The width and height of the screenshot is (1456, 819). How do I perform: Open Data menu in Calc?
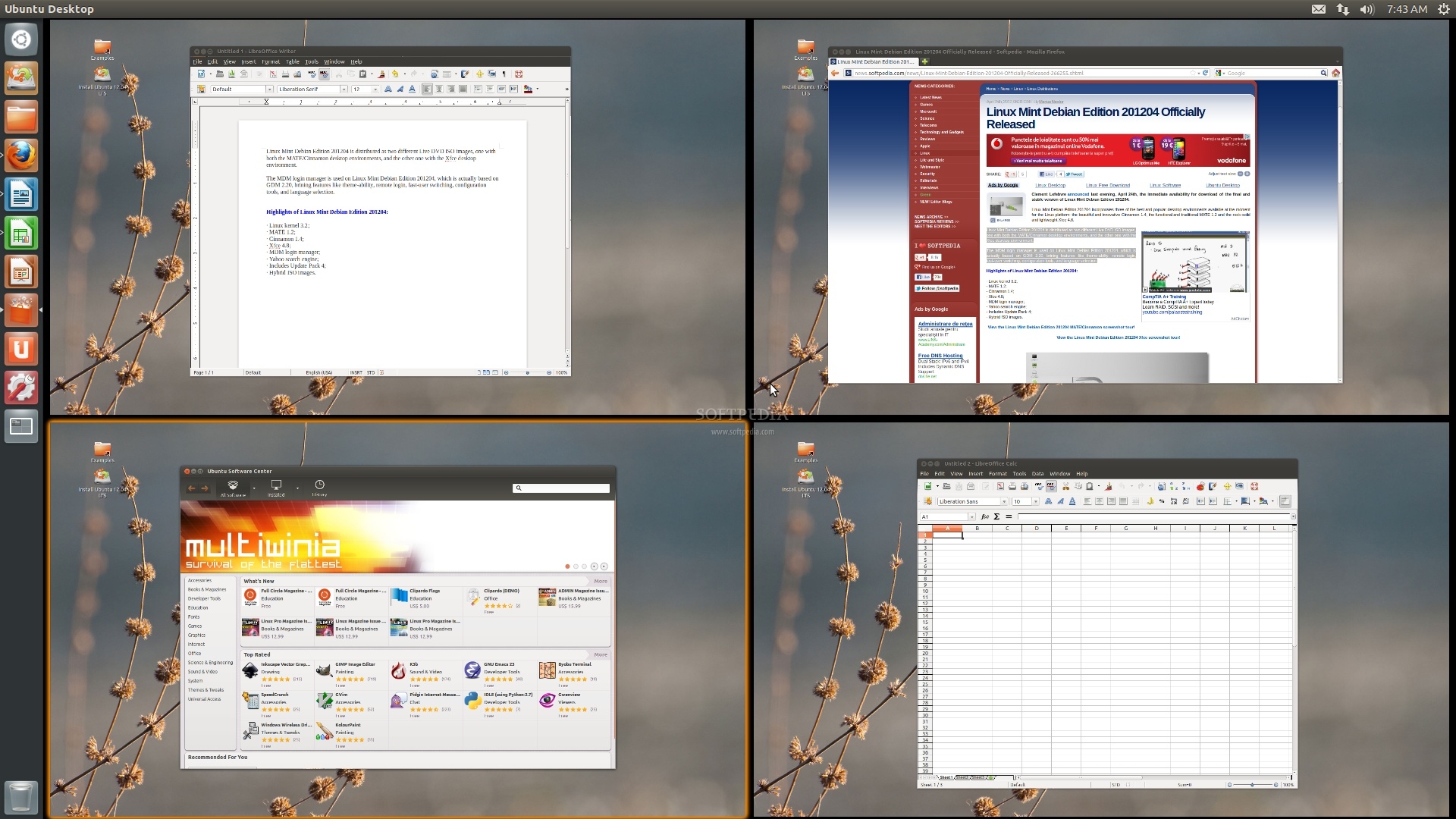click(1037, 474)
